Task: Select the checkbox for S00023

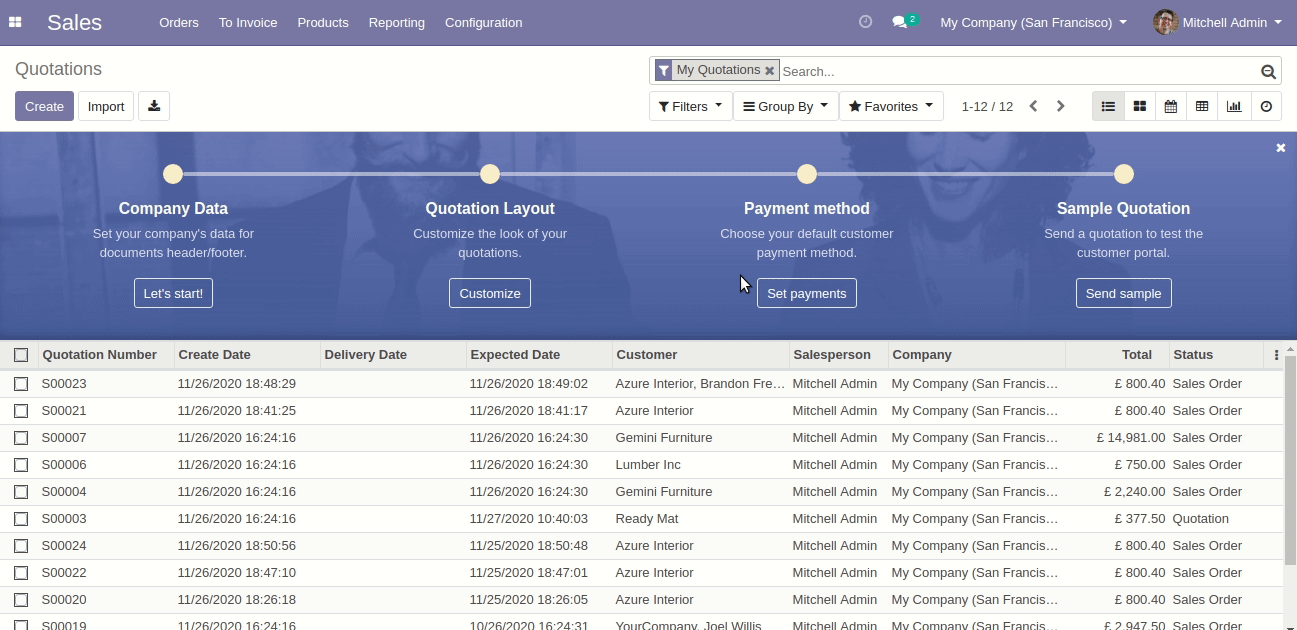Action: click(x=21, y=383)
